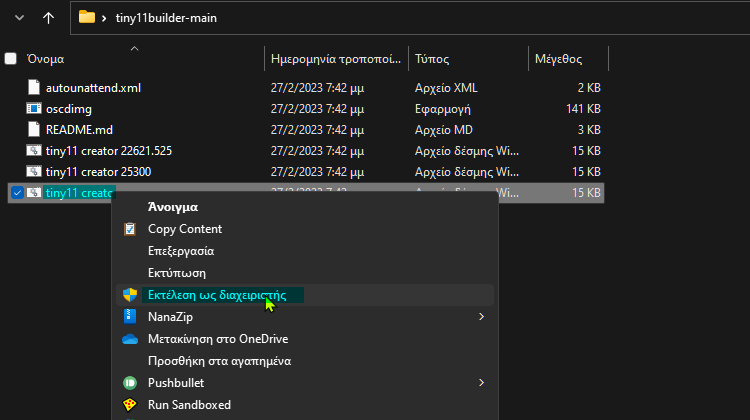Screen dimensions: 750x420
Task: Select tiny11 creator 22621.525 file name
Action: (109, 151)
